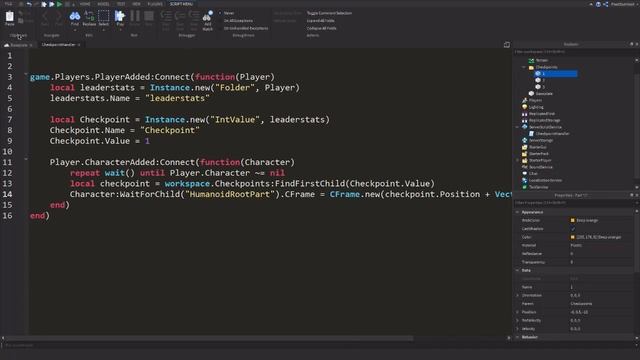
Task: Click the green run arrow in quick access bar
Action: [x=60, y=4]
